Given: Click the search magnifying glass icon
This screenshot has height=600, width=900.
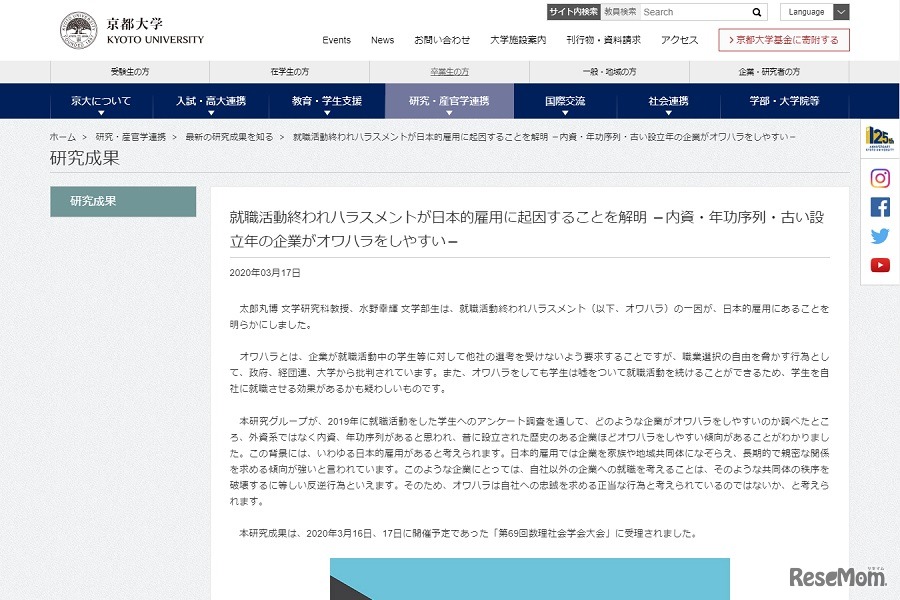Looking at the screenshot, I should (756, 12).
